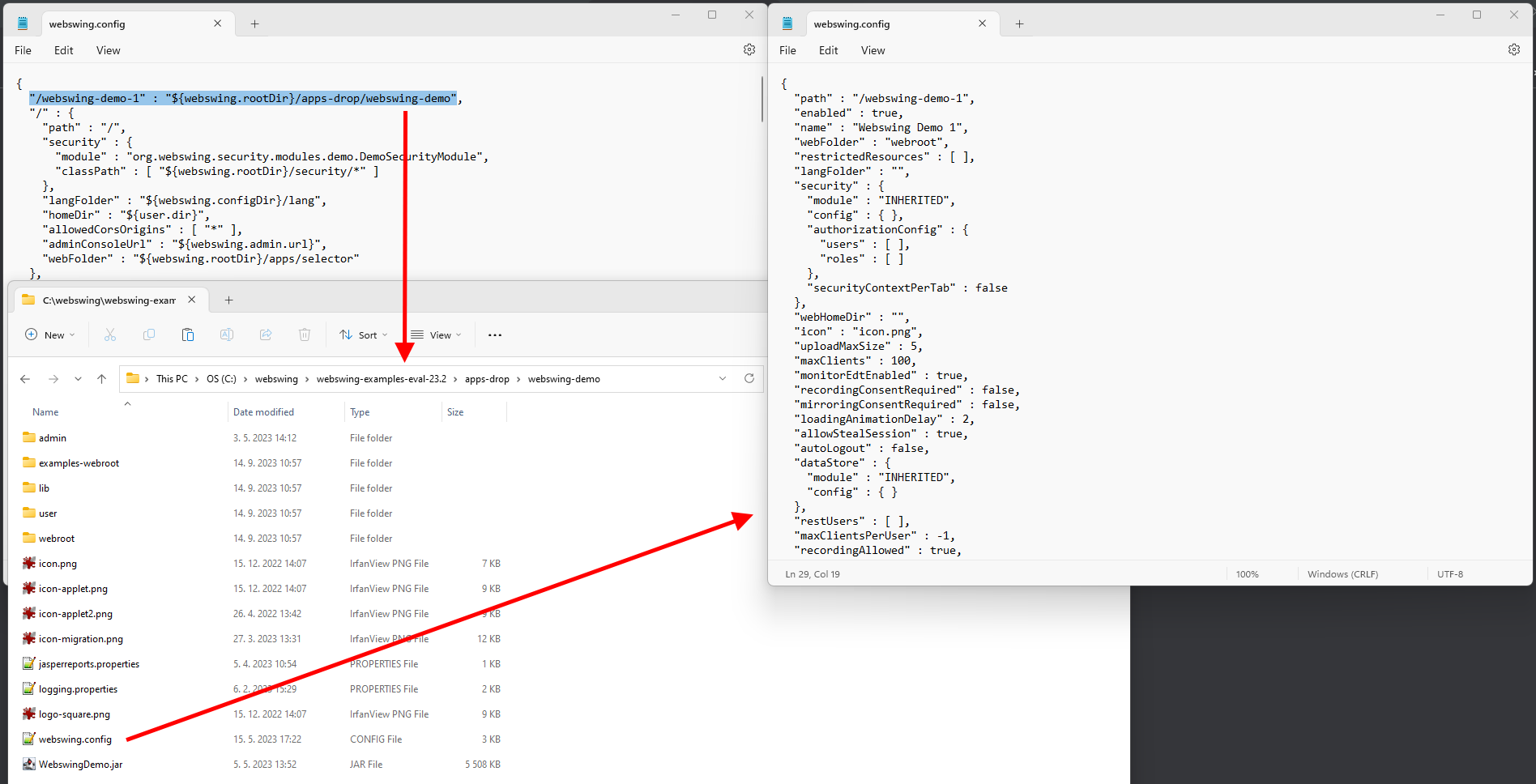Open the Sort dropdown in Explorer
The width and height of the screenshot is (1536, 784).
pyautogui.click(x=364, y=334)
